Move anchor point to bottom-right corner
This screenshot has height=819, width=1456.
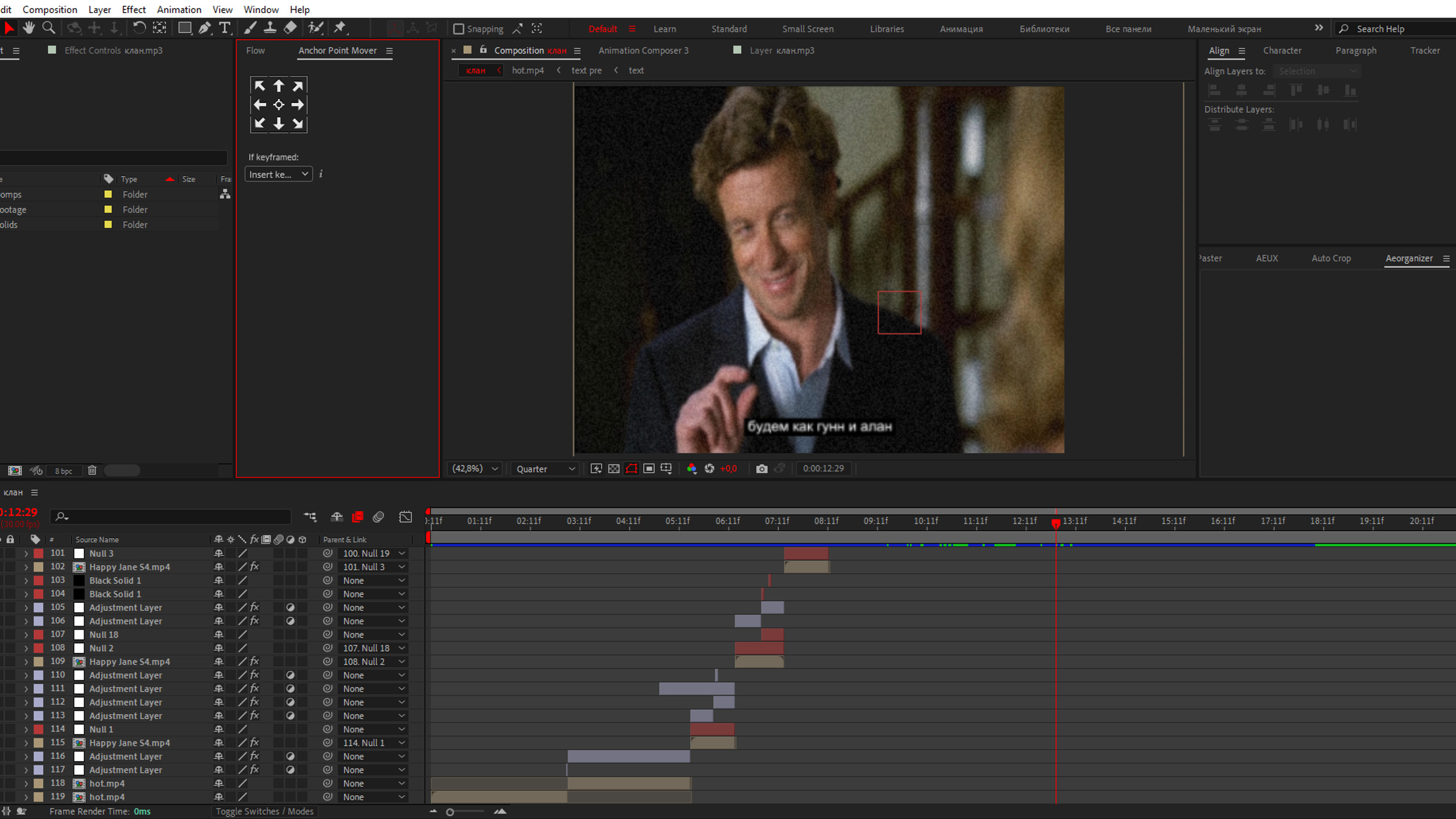(297, 123)
